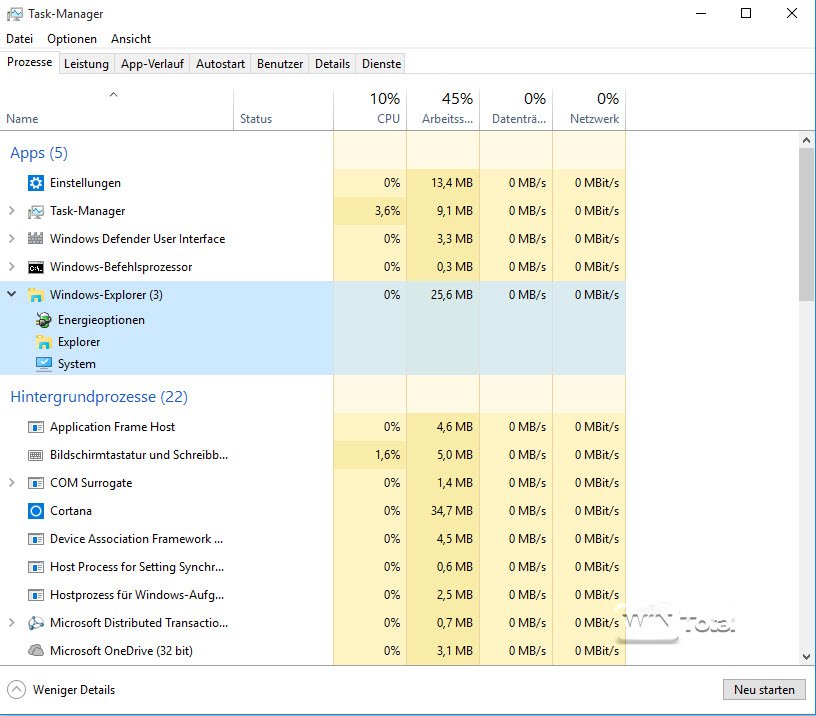Switch to the Dienste tab

[x=381, y=64]
